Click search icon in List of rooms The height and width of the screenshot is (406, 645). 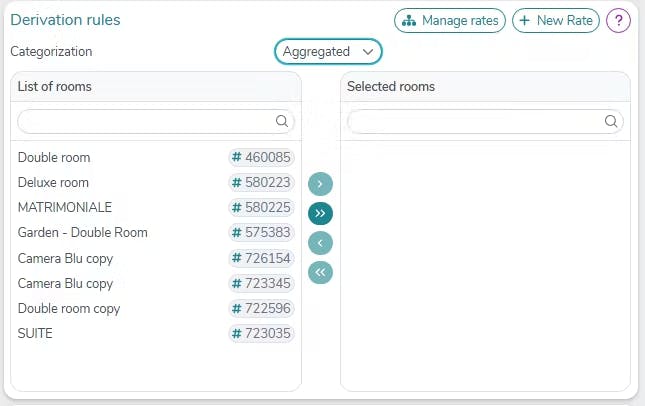point(282,121)
